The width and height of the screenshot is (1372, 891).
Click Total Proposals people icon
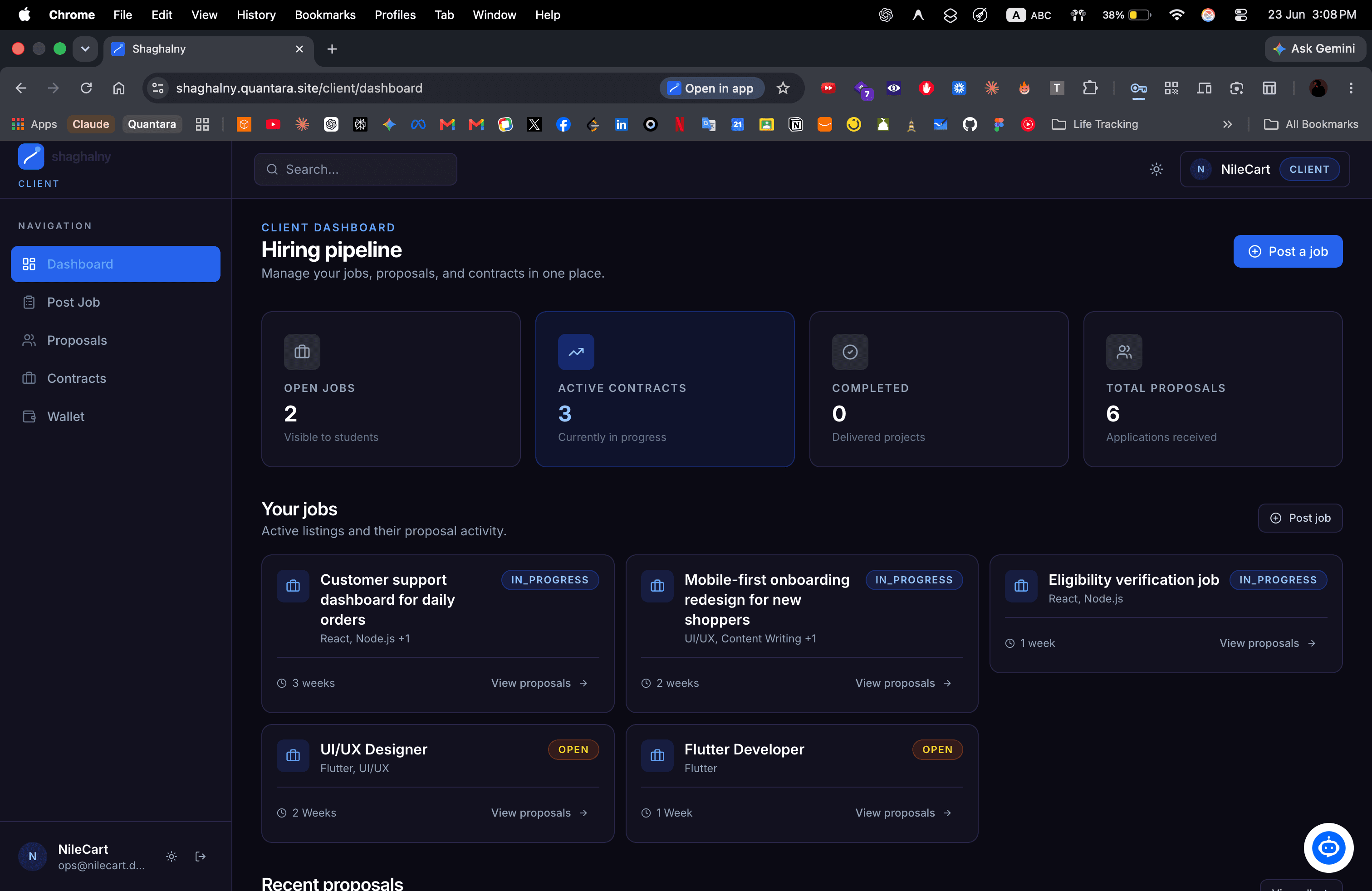point(1123,352)
